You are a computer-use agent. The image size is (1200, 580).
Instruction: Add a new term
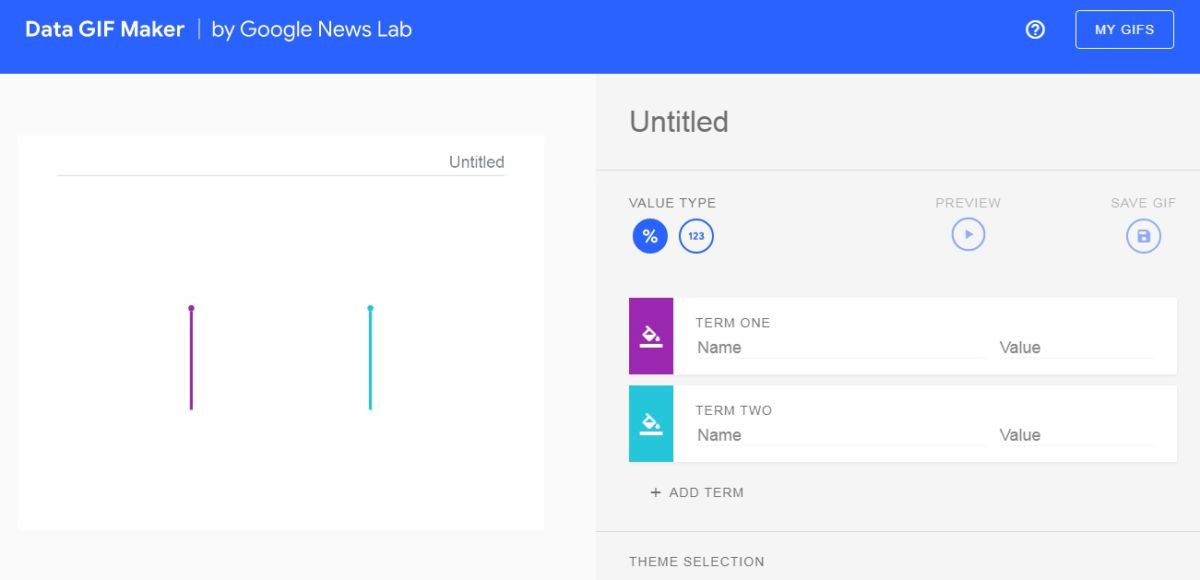(697, 492)
